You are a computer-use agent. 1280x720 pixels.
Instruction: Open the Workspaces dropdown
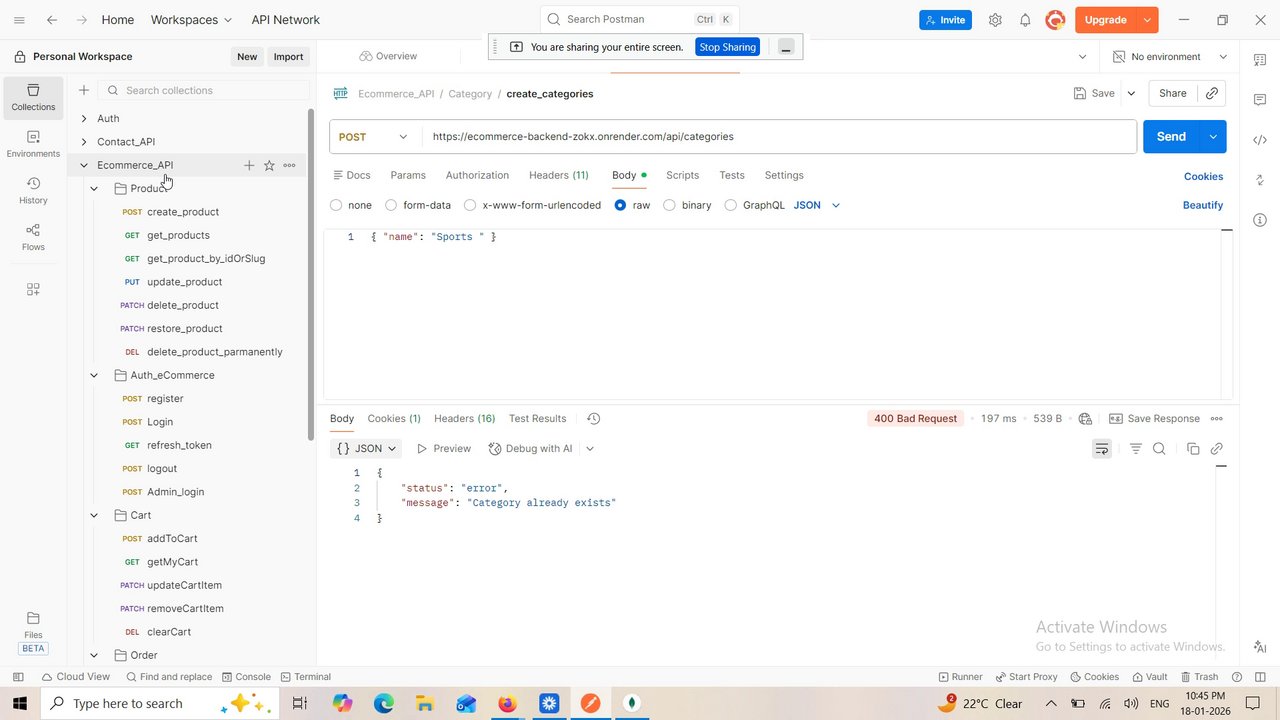point(191,20)
